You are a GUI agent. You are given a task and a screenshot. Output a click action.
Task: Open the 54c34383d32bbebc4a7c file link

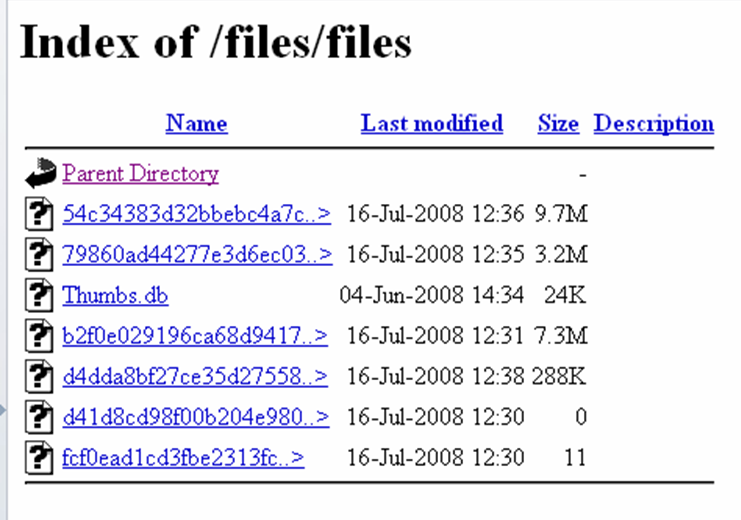[196, 213]
